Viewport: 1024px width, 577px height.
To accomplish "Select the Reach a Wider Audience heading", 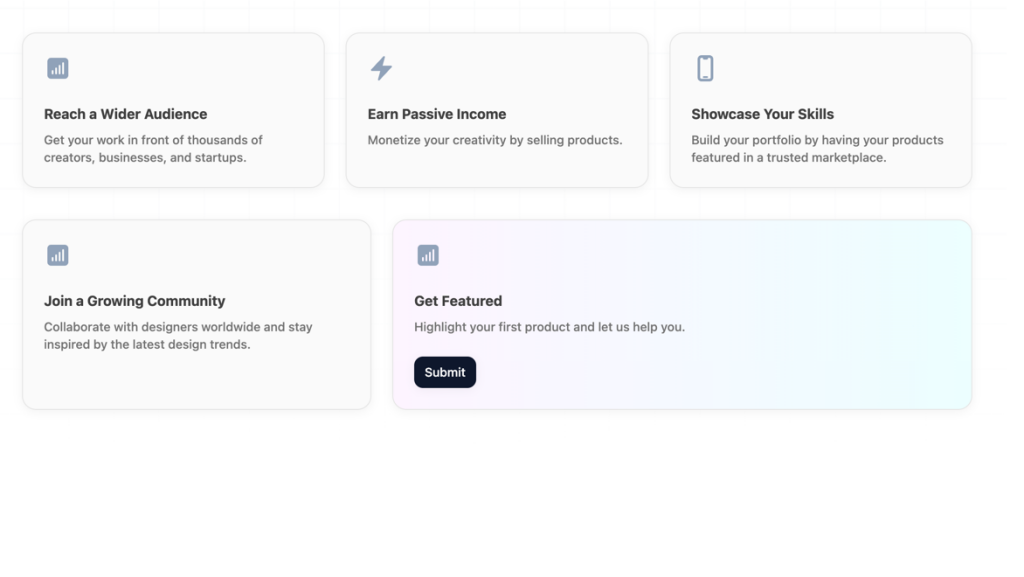I will pos(125,114).
